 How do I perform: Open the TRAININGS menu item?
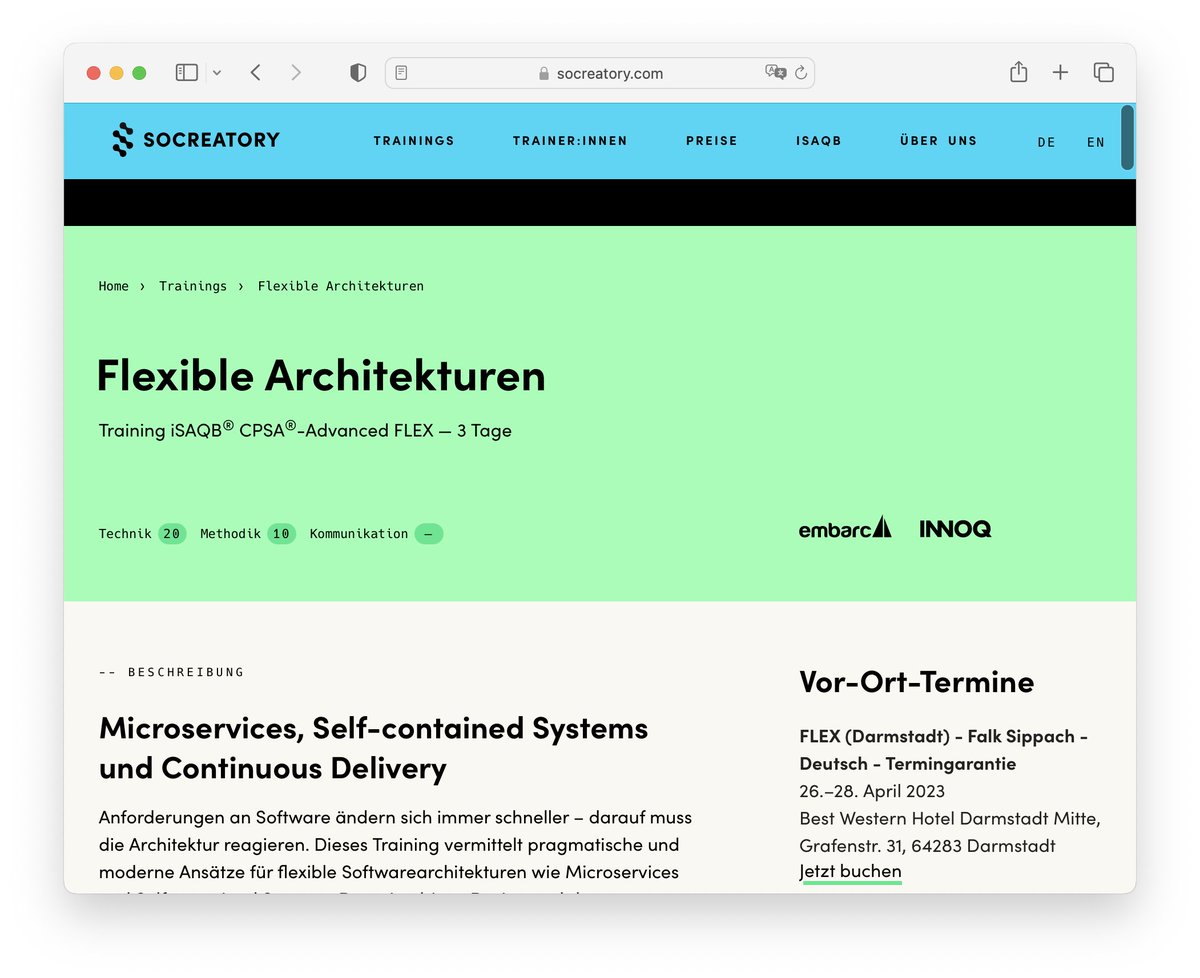pyautogui.click(x=414, y=141)
